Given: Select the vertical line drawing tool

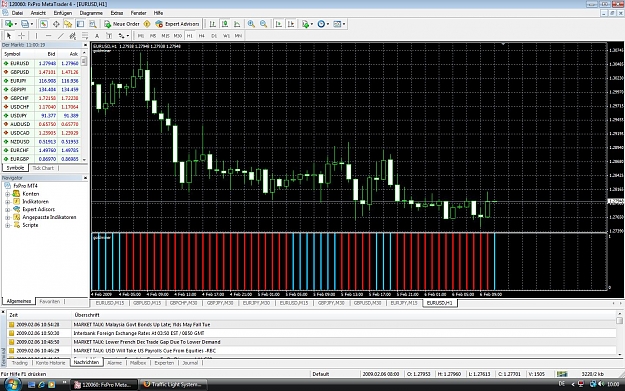Looking at the screenshot, I should tap(36, 36).
